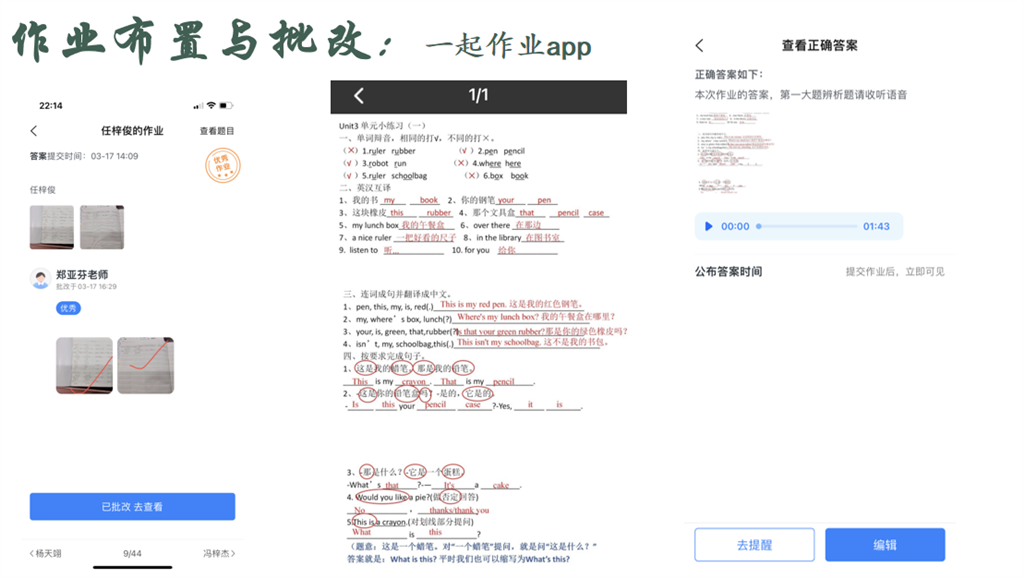Click 编辑 button
Viewport: 1024px width, 578px height.
click(x=885, y=545)
